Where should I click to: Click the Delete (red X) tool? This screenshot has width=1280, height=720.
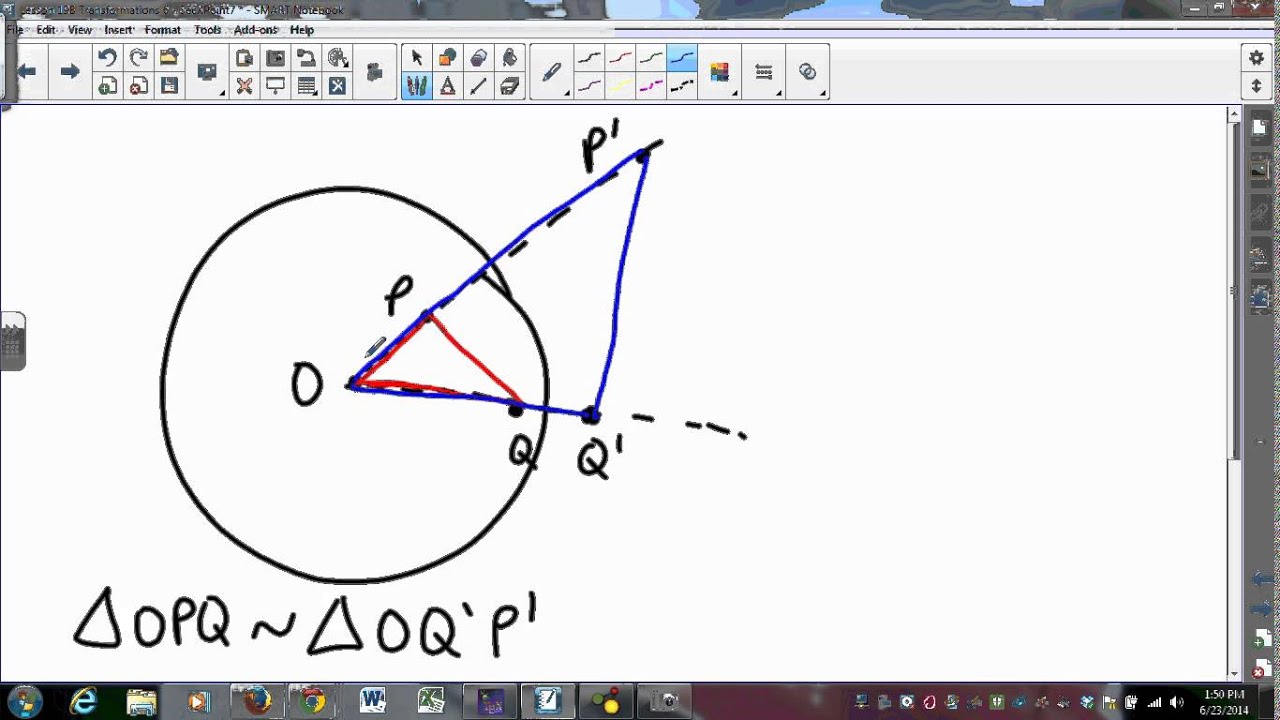coord(244,86)
